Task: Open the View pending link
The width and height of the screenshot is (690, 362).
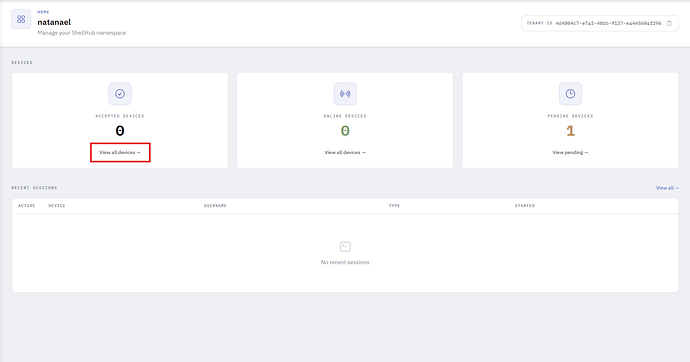Action: [x=570, y=153]
